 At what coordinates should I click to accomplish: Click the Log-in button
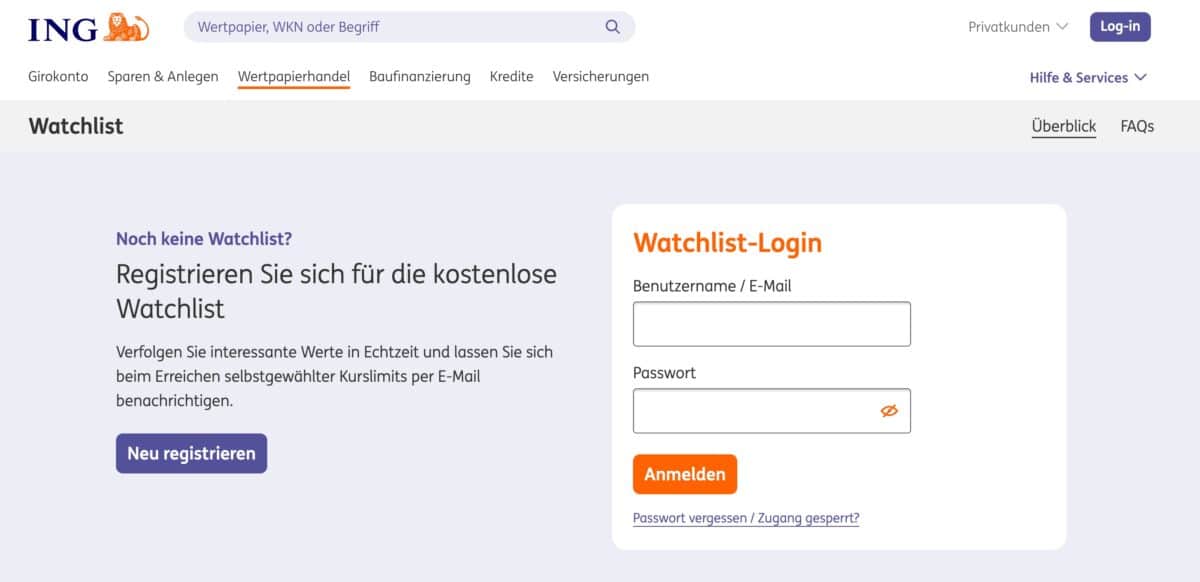pyautogui.click(x=1120, y=27)
